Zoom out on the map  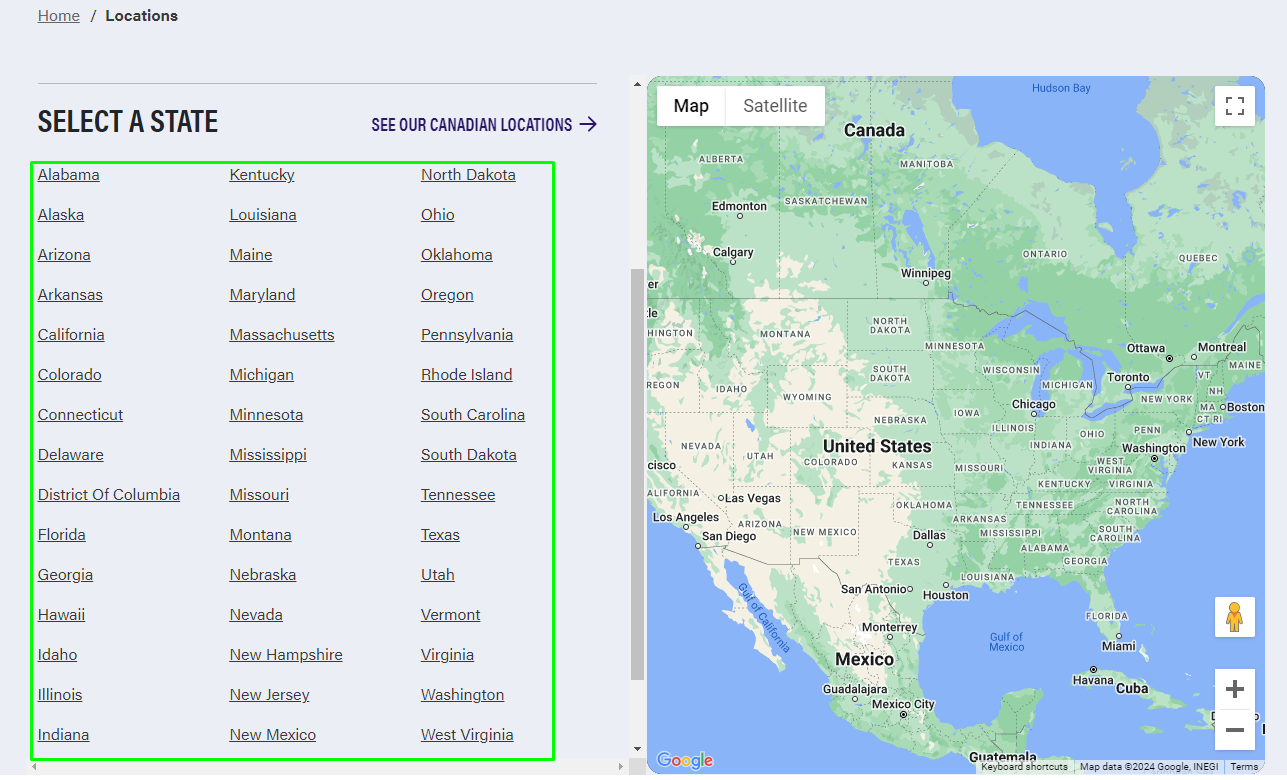coord(1235,730)
